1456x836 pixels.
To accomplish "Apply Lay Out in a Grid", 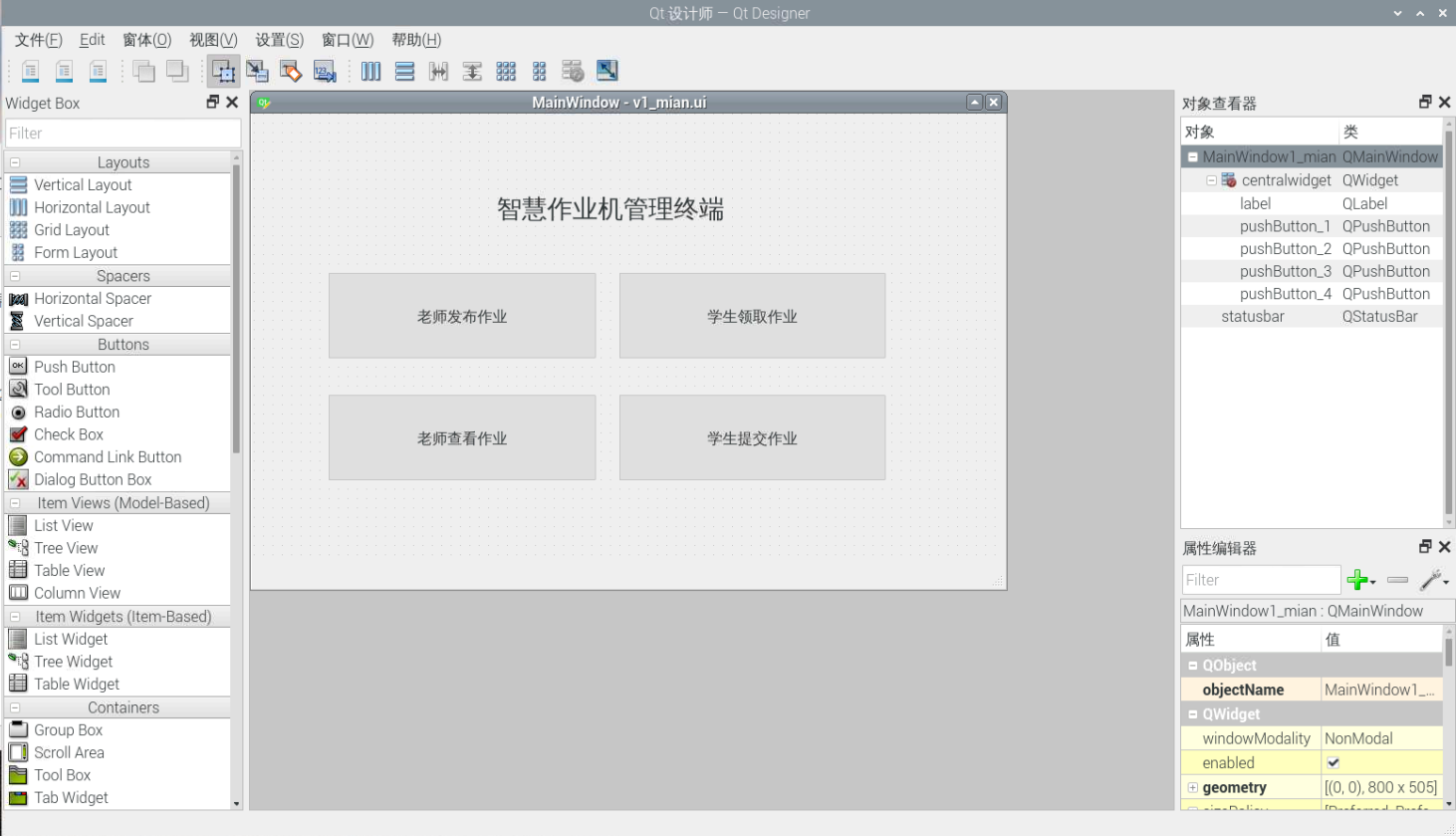I will [506, 71].
